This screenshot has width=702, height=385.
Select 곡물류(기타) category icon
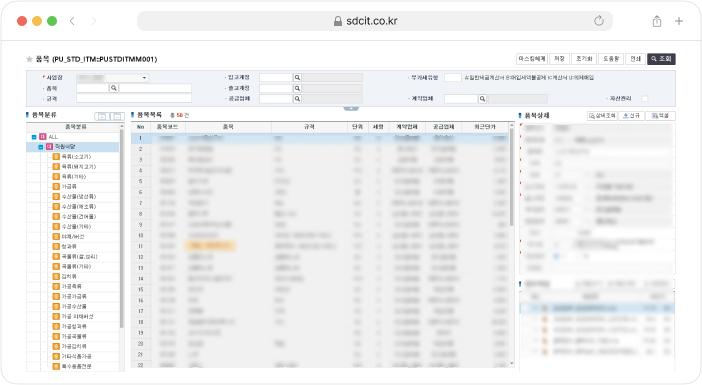[x=56, y=266]
